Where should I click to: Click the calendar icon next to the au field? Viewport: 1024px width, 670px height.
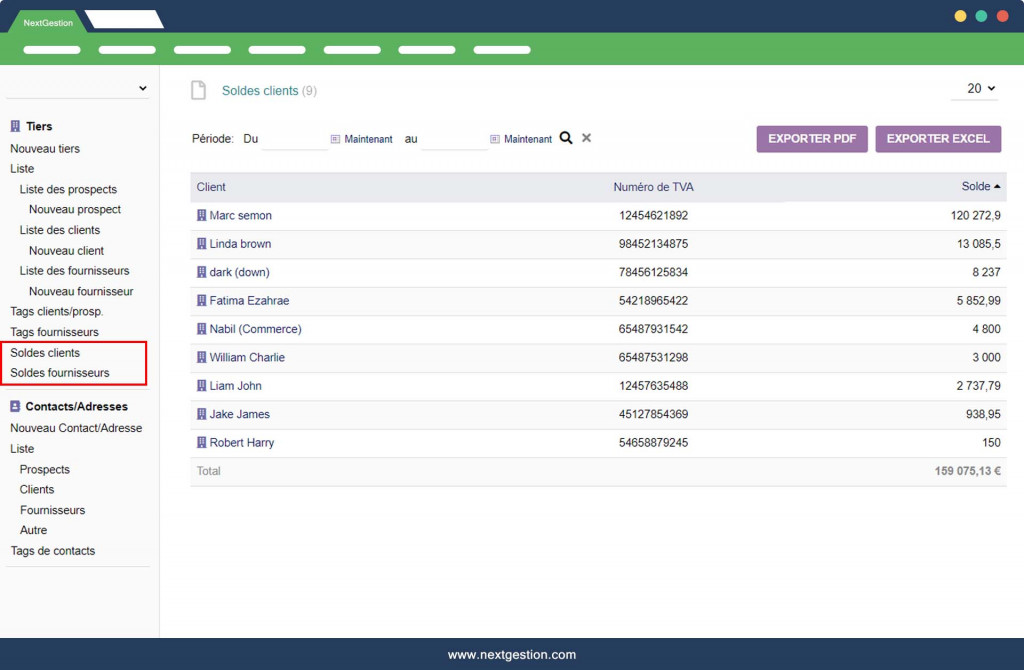point(495,139)
